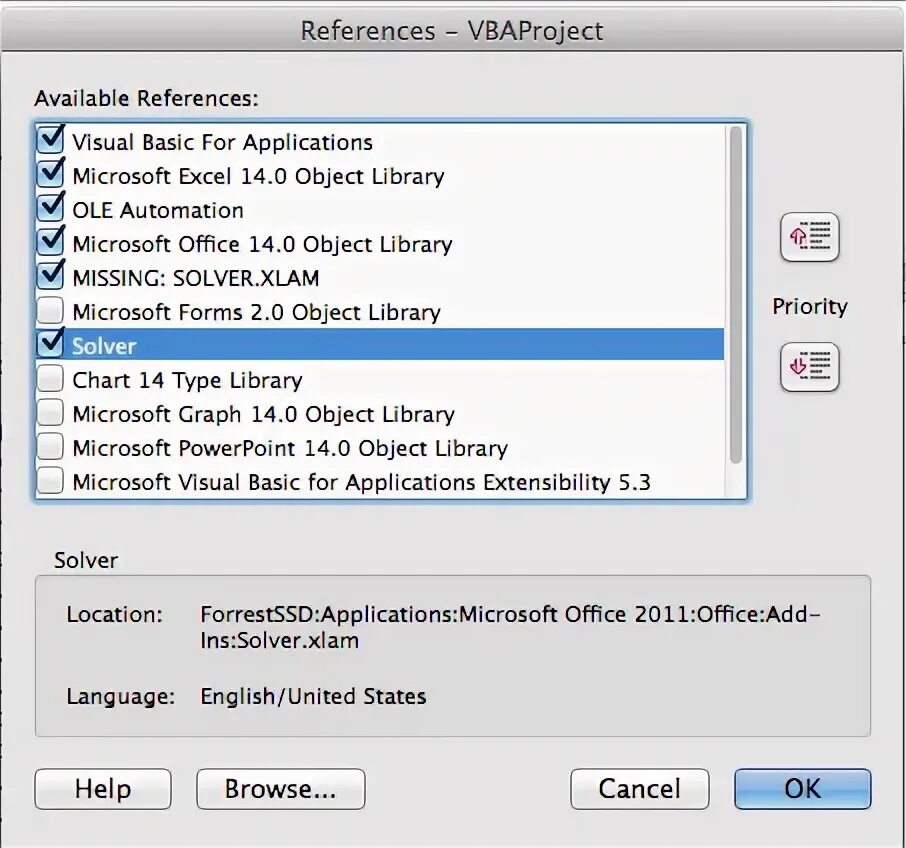This screenshot has width=906, height=848.
Task: Select the MISSING: SOLVER.XLAM list row
Action: 380,278
